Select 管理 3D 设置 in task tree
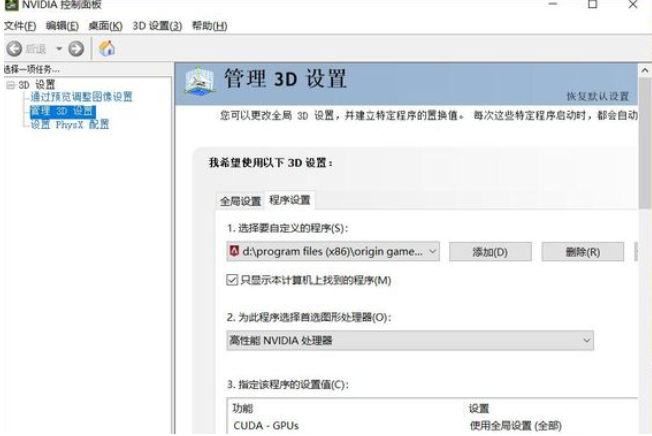The height and width of the screenshot is (436, 652). tap(63, 111)
